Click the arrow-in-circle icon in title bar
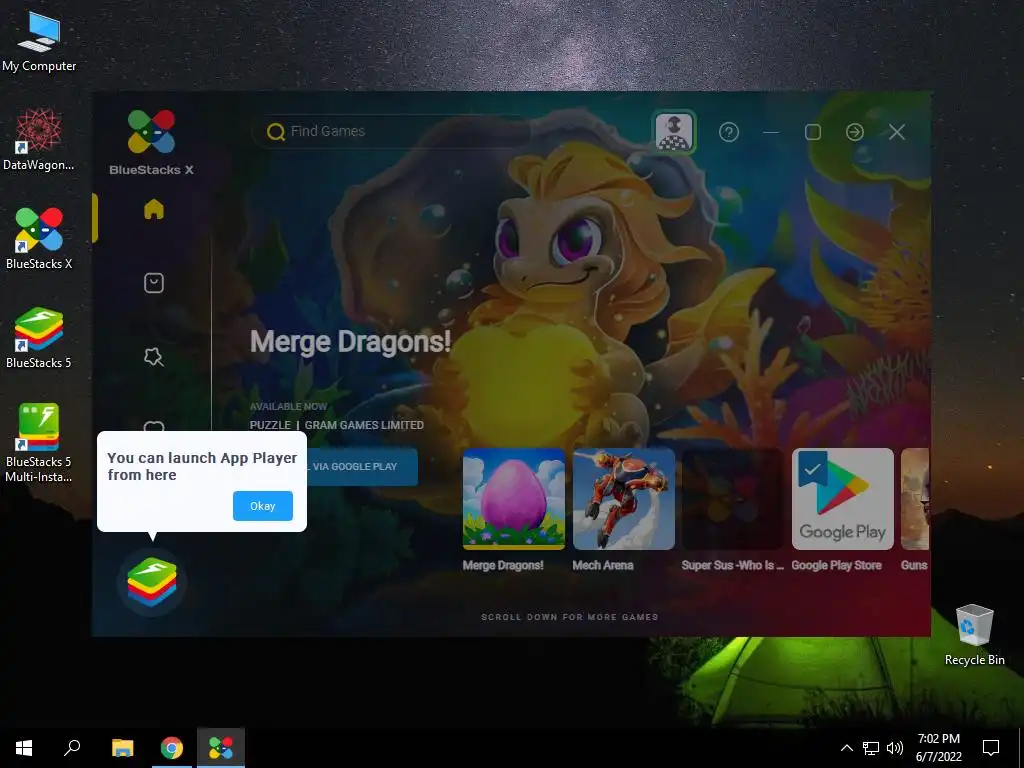Screen dimensions: 1024x768 tap(855, 132)
